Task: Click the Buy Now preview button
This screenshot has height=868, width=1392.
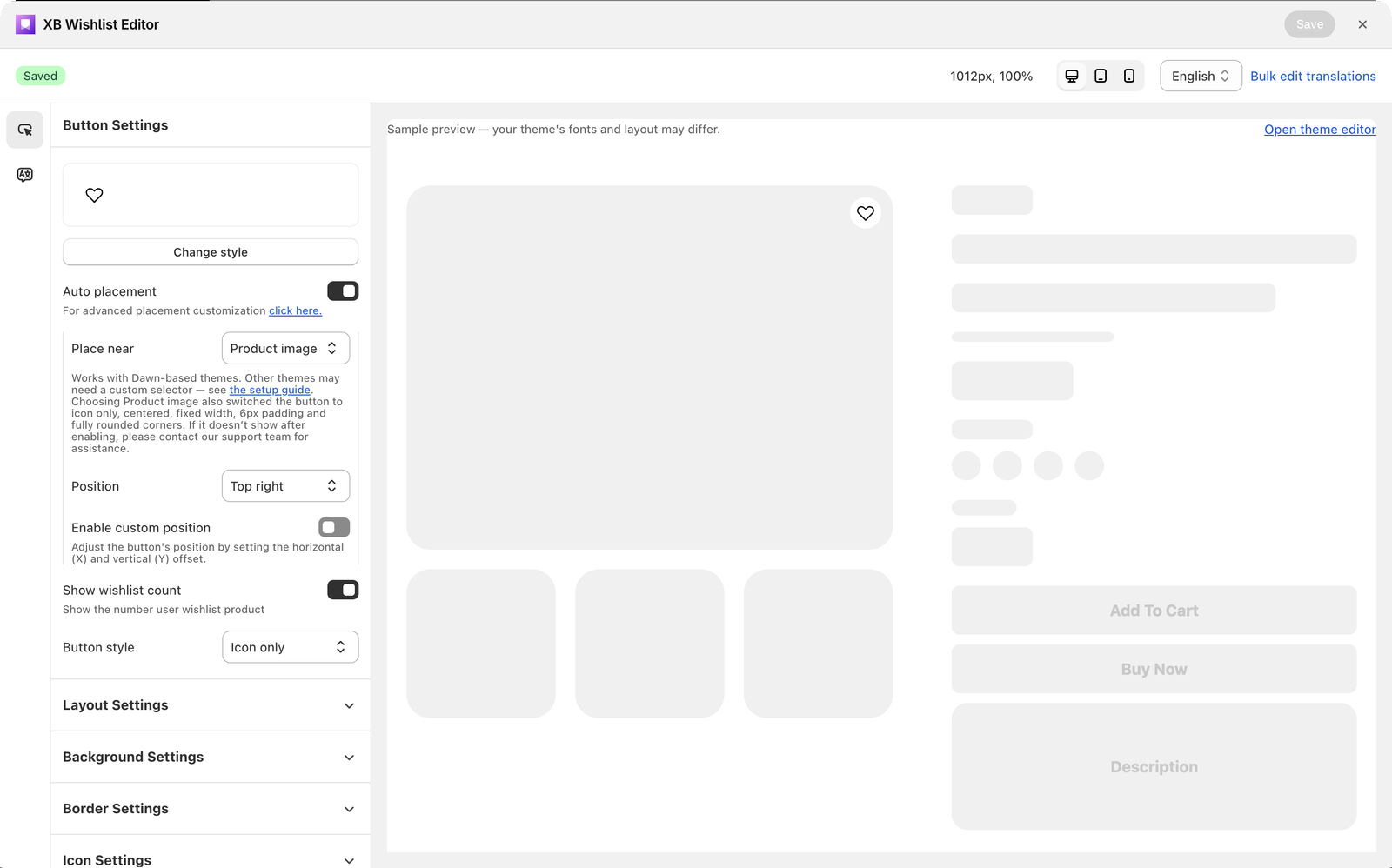Action: tap(1154, 669)
